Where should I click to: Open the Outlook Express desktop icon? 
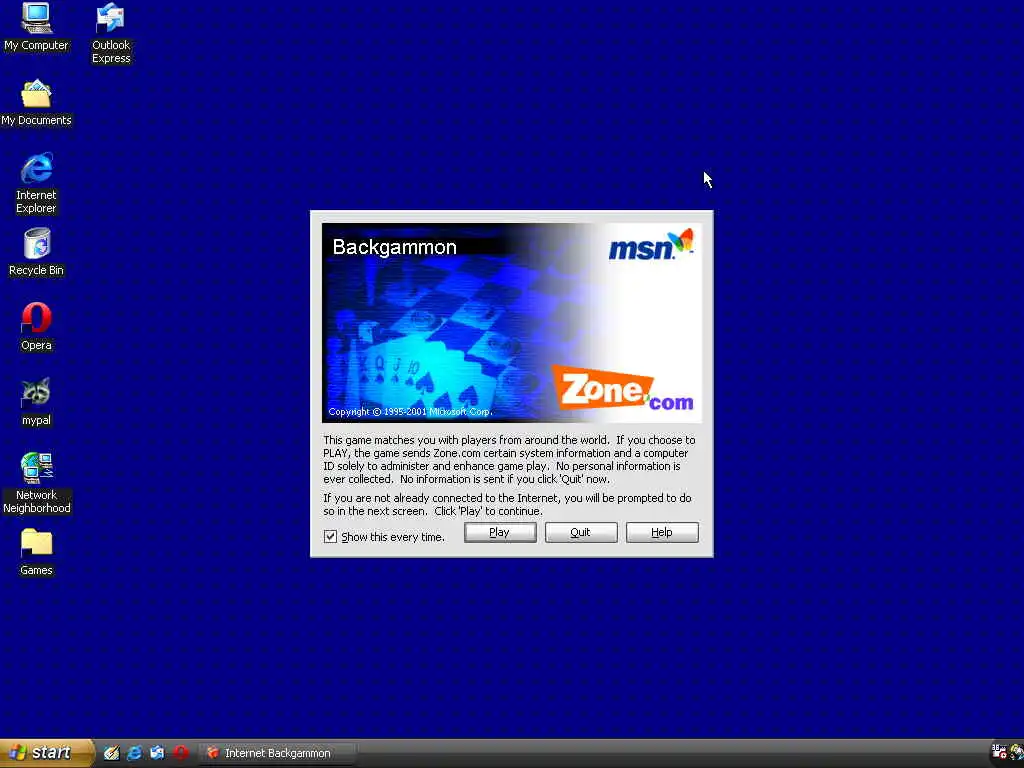click(x=110, y=33)
